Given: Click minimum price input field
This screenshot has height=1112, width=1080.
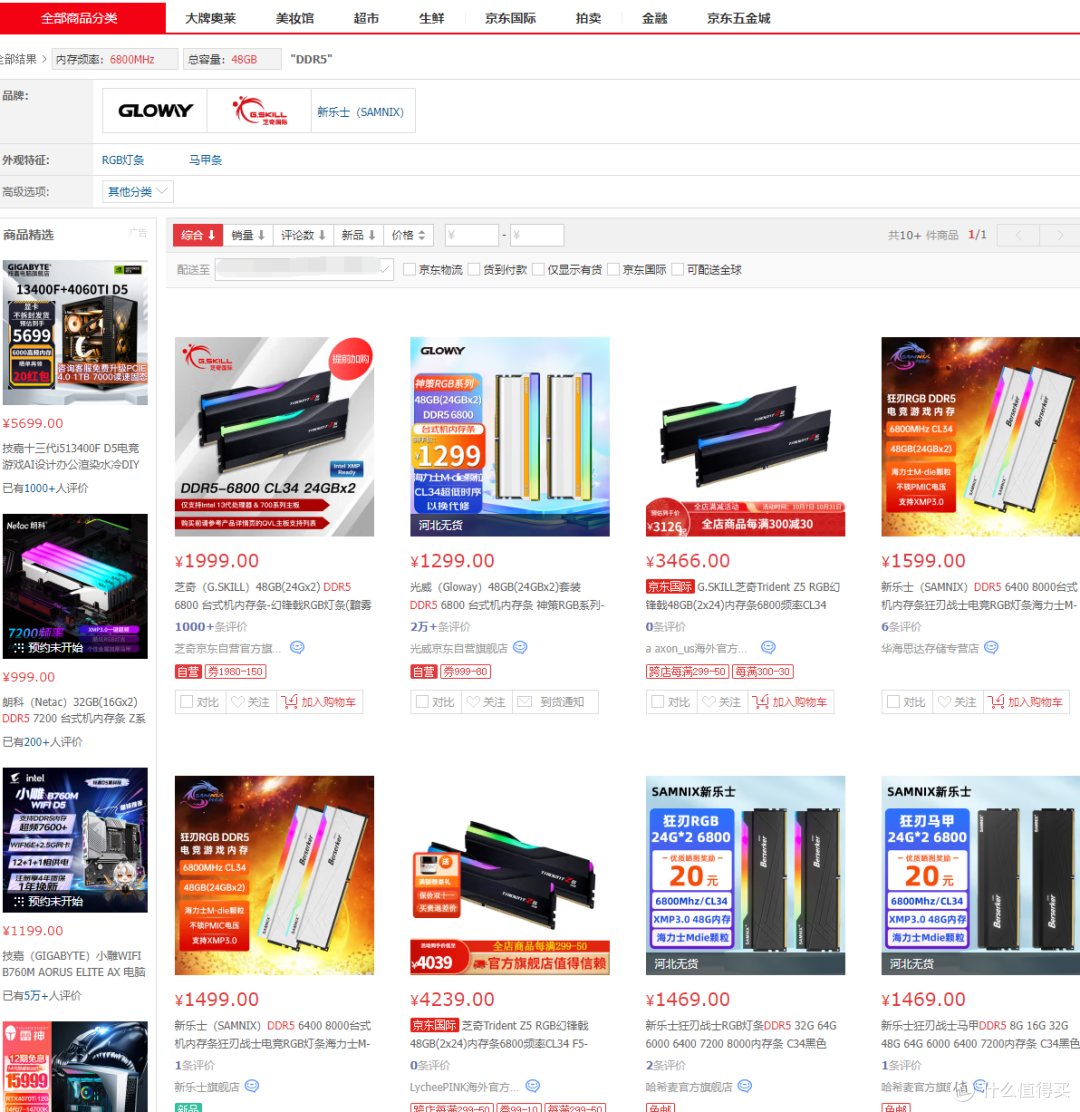Looking at the screenshot, I should (x=472, y=235).
